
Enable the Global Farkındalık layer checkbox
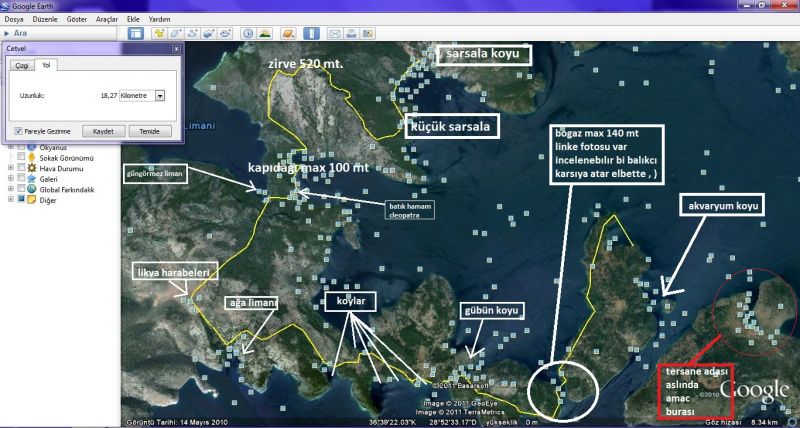[21, 189]
